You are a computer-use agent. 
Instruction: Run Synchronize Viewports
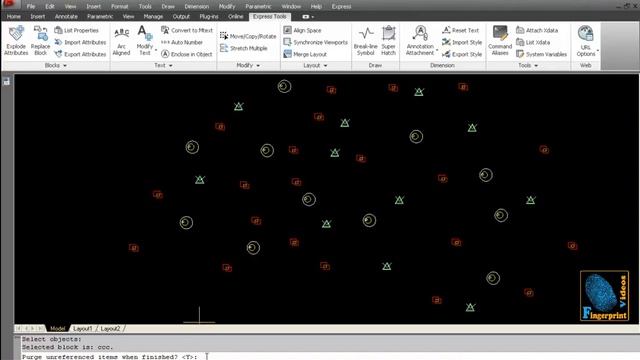316,42
